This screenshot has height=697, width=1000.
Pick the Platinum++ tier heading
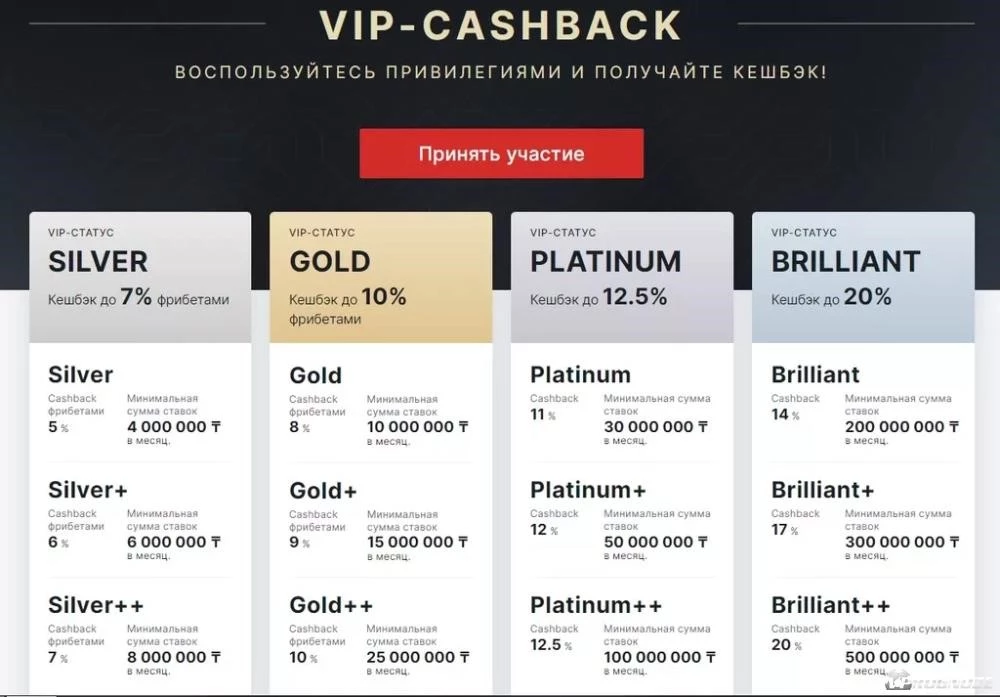pyautogui.click(x=596, y=605)
